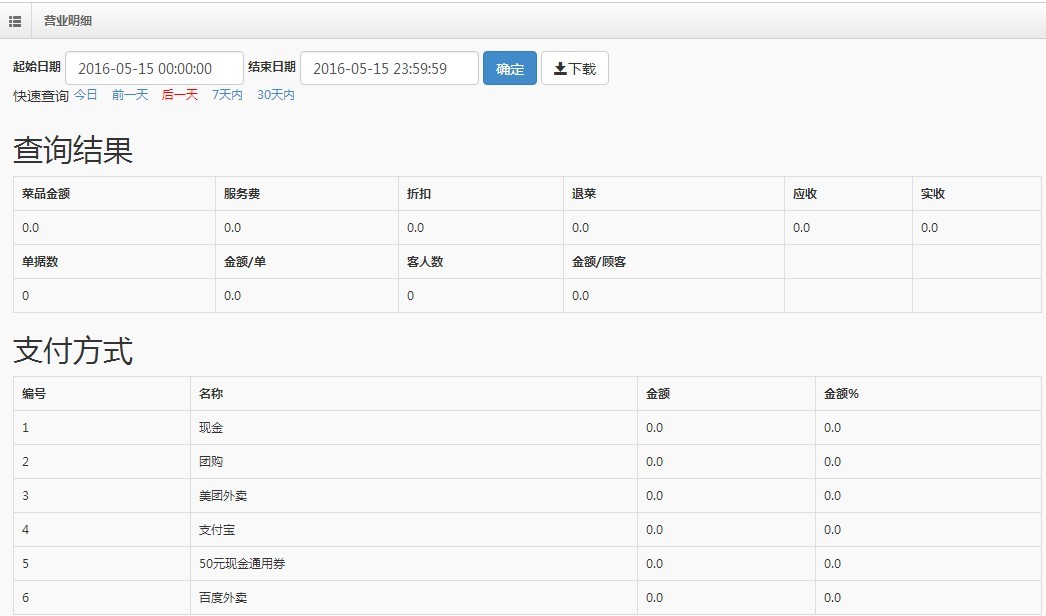Select the 7天内 quick query link
1046x616 pixels.
pos(227,95)
